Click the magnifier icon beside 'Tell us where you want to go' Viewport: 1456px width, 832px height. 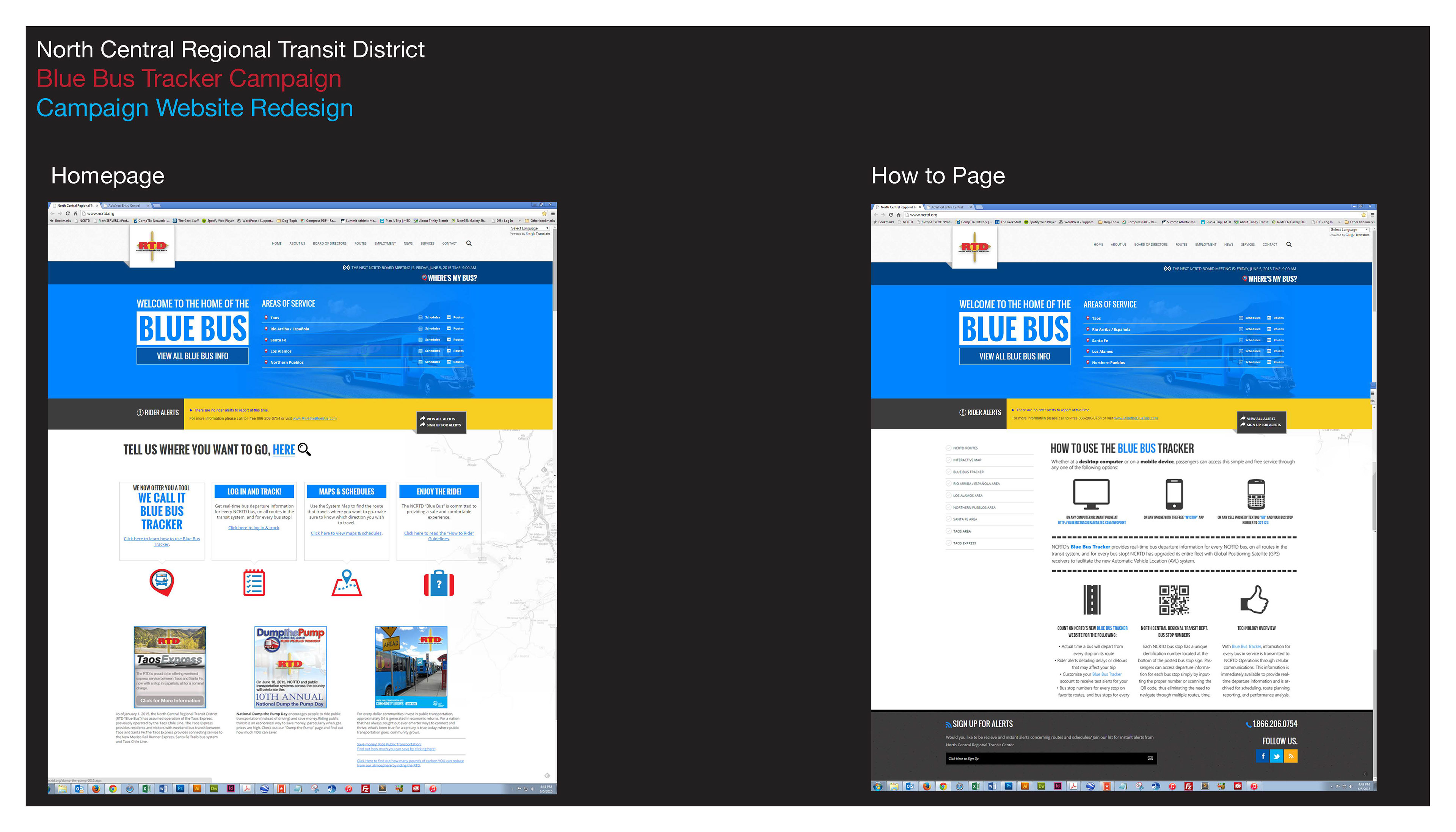[304, 449]
